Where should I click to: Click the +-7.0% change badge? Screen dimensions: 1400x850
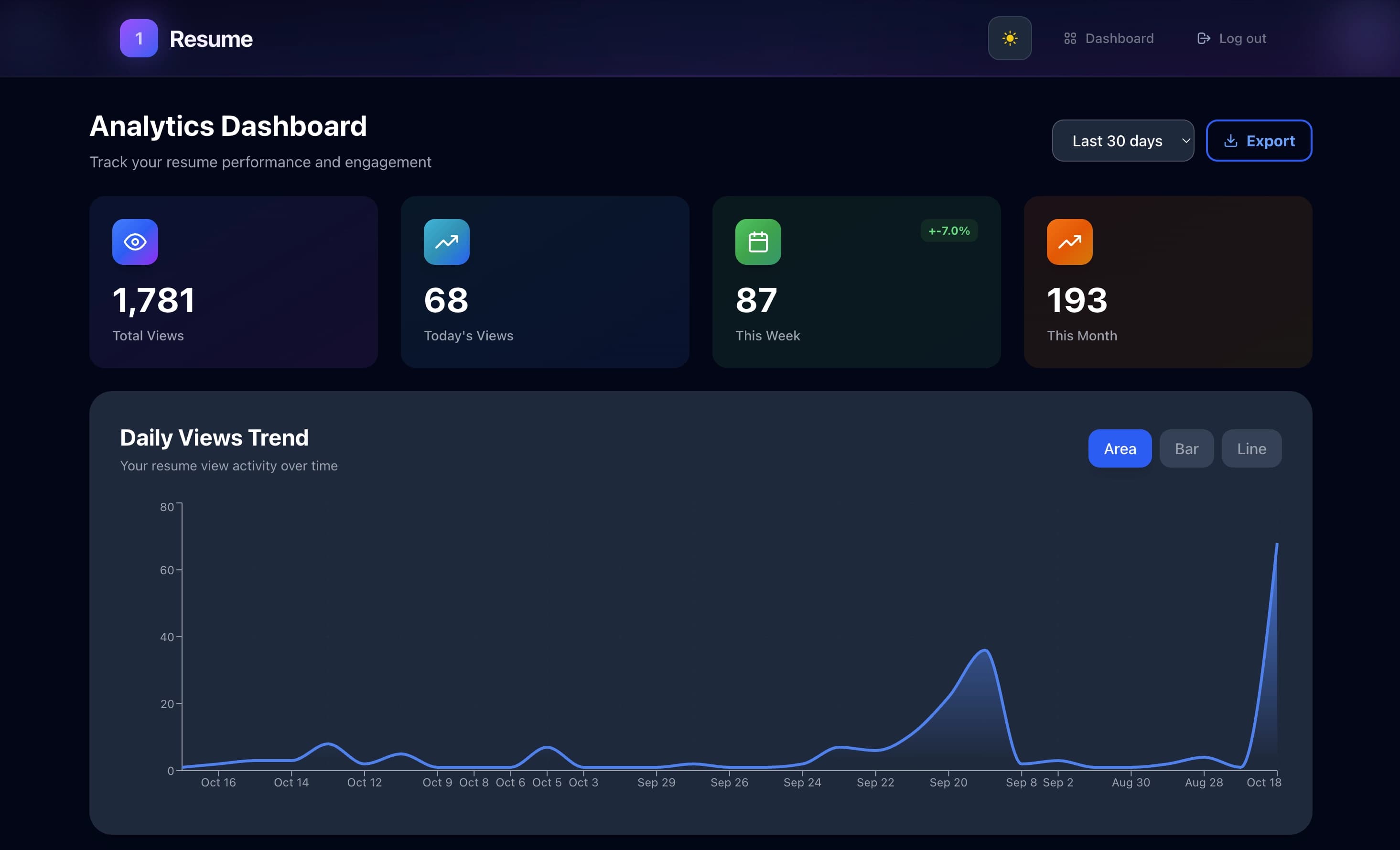click(948, 230)
